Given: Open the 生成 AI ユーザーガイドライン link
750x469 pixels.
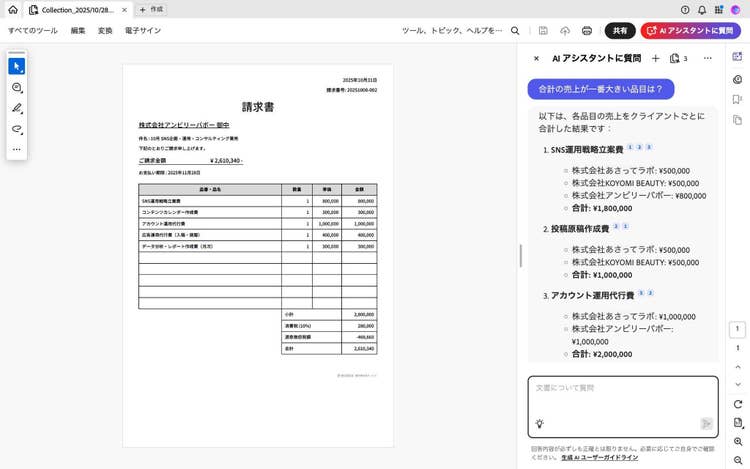Looking at the screenshot, I should coord(600,457).
